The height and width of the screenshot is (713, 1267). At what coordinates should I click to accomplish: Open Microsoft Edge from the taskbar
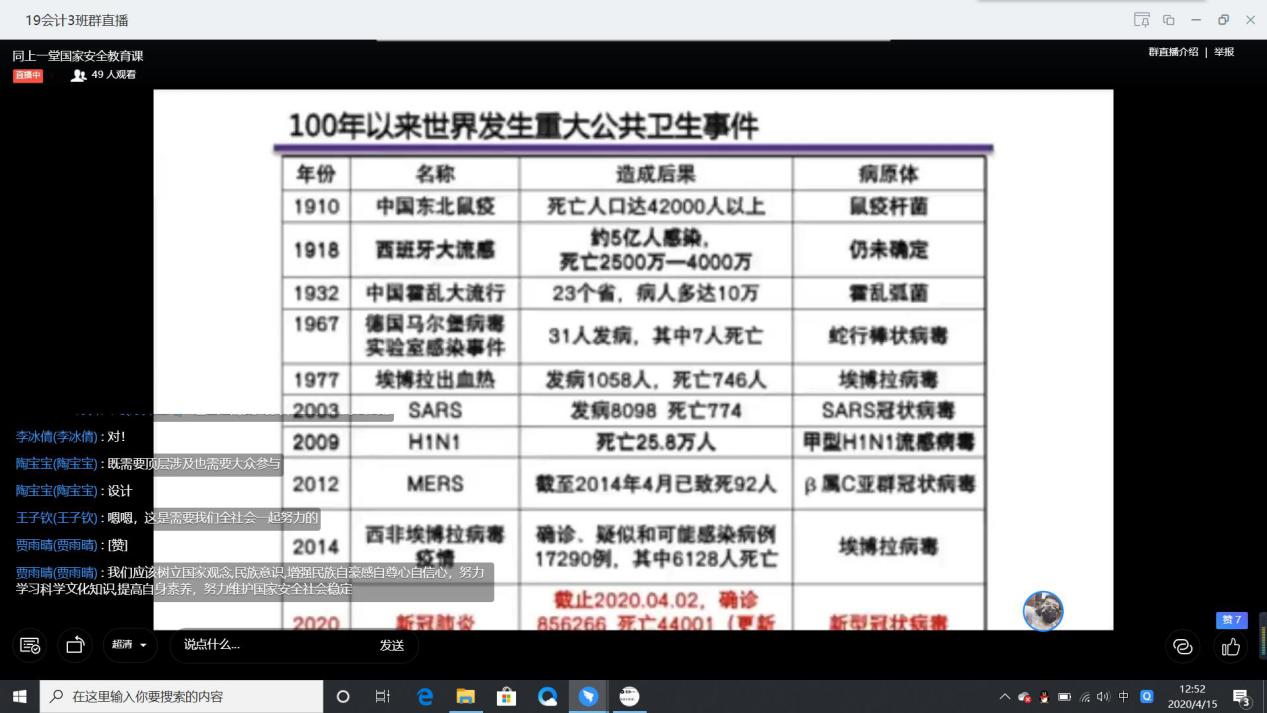pyautogui.click(x=425, y=696)
